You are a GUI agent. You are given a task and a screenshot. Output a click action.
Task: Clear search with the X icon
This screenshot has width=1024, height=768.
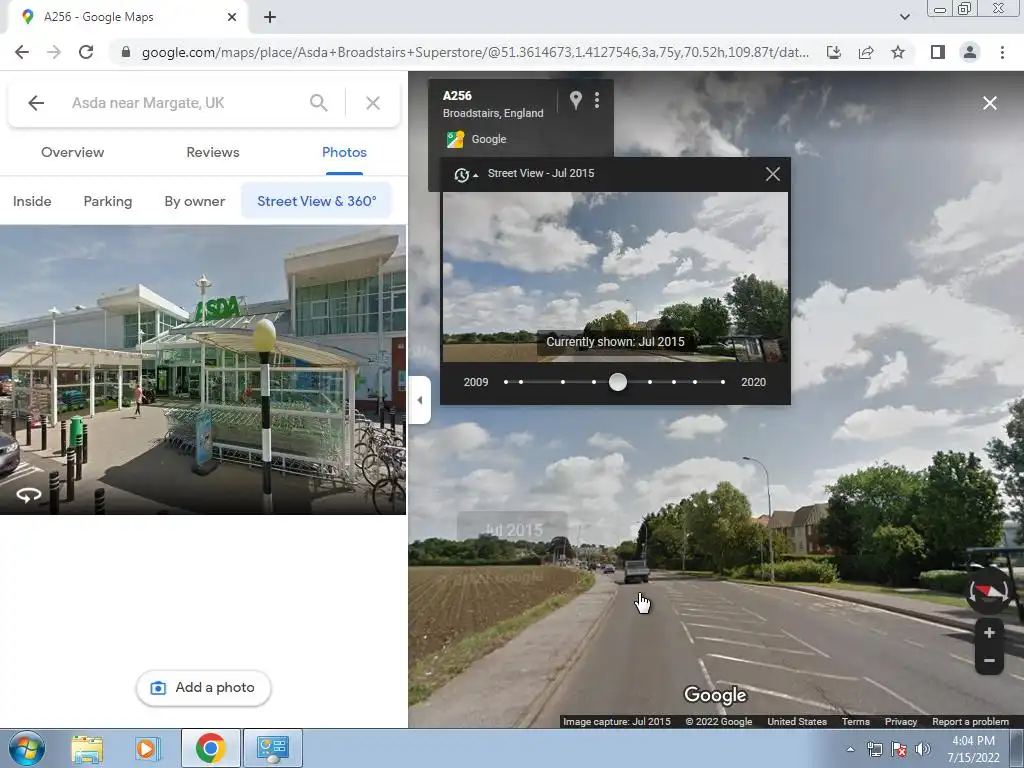tap(373, 103)
